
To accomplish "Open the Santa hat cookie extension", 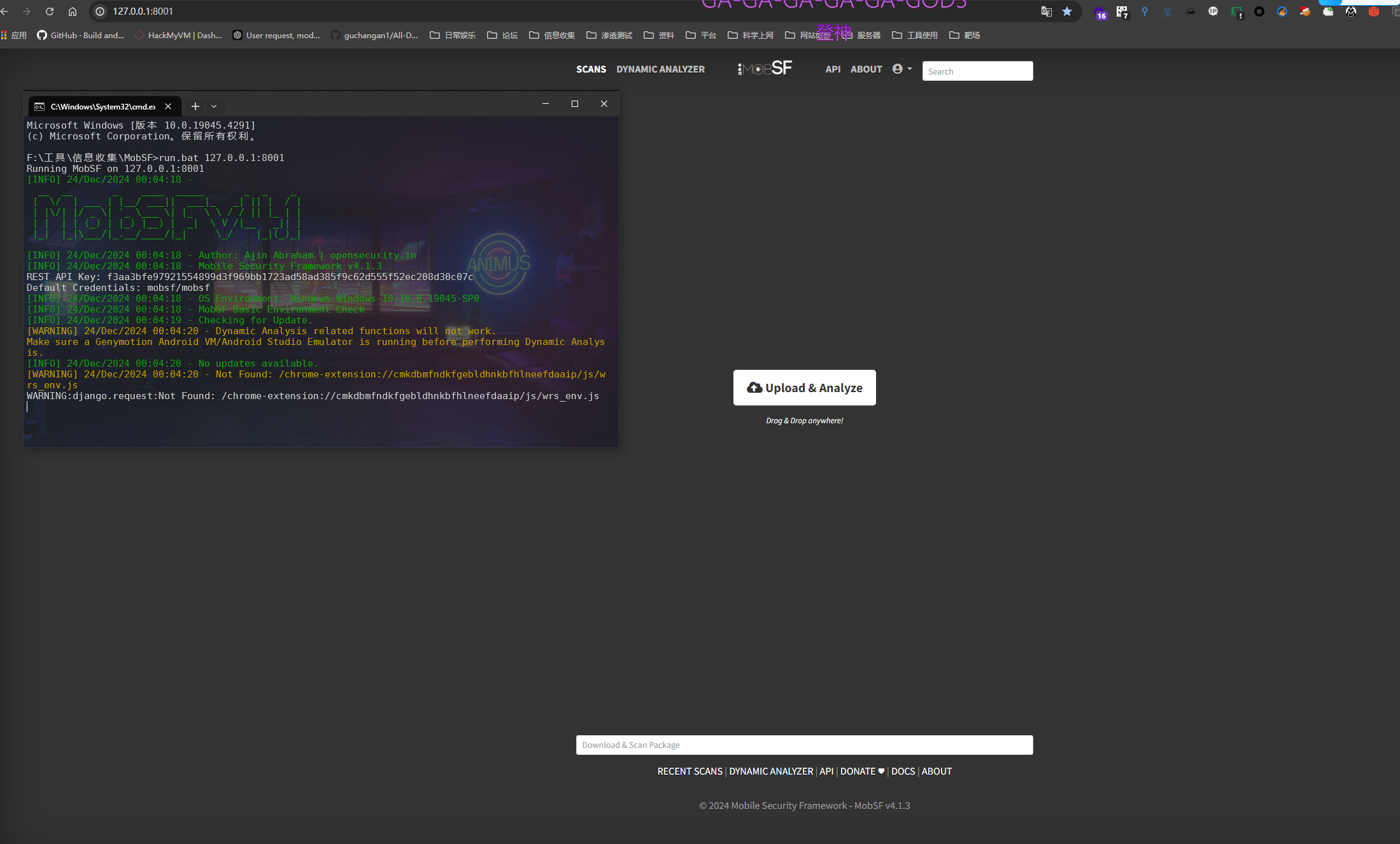I will click(x=1305, y=11).
